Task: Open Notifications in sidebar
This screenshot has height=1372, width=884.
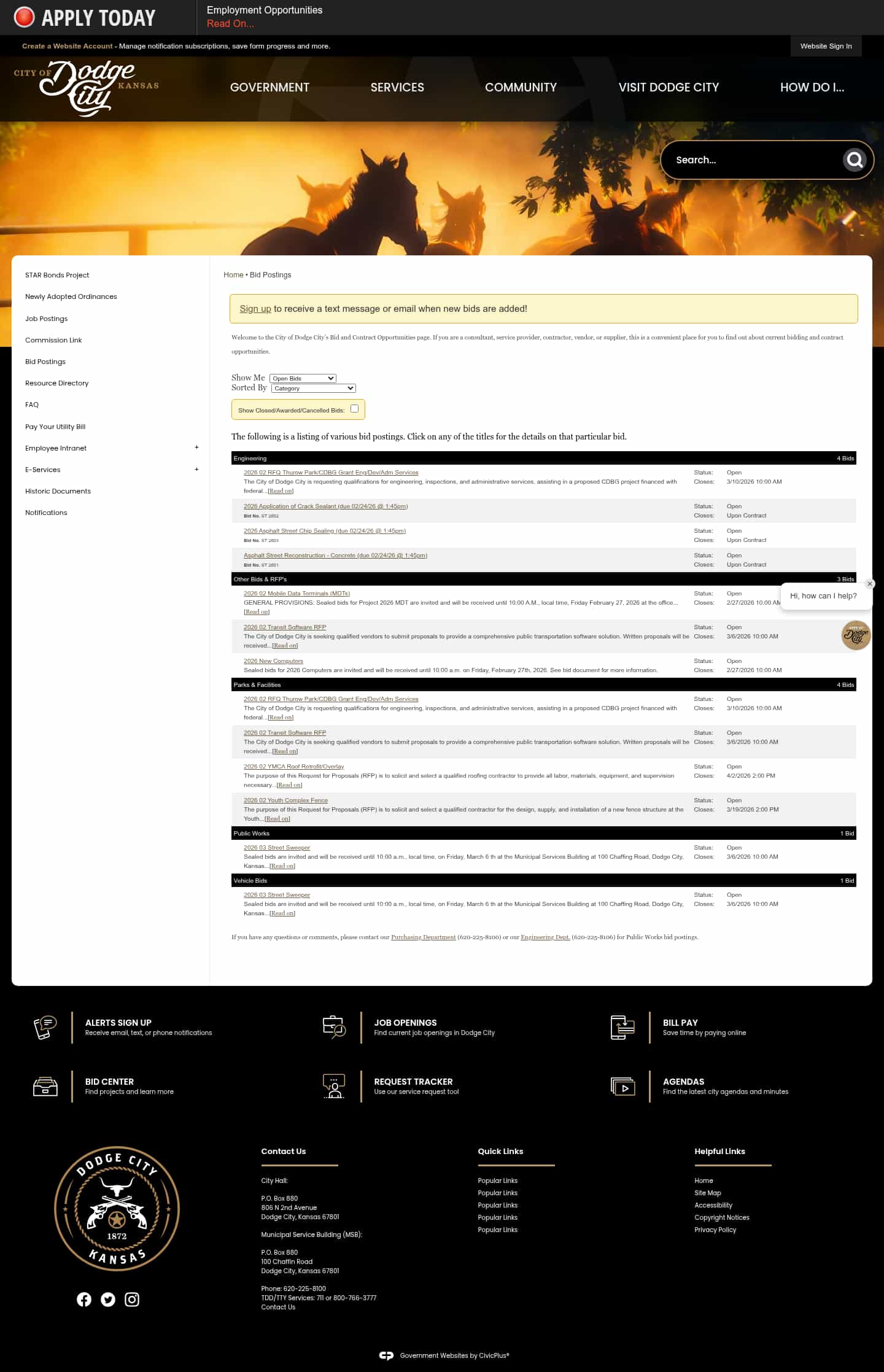Action: [x=46, y=513]
